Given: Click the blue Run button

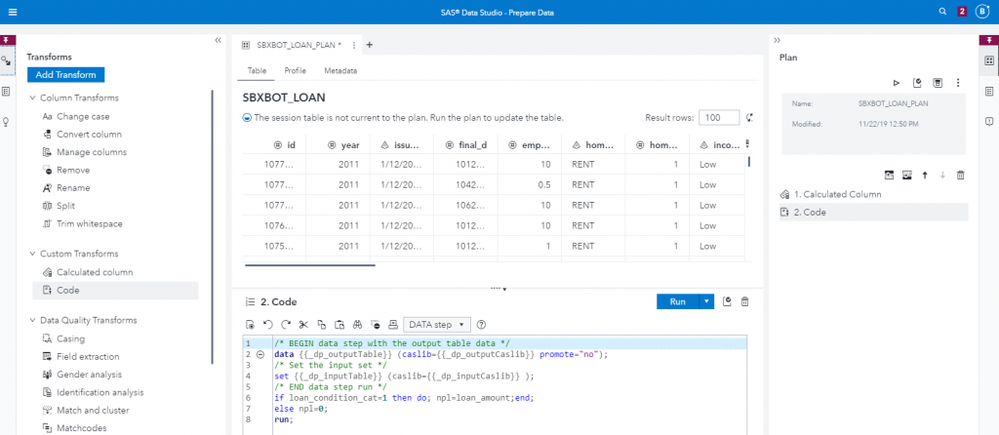Looking at the screenshot, I should [x=677, y=301].
